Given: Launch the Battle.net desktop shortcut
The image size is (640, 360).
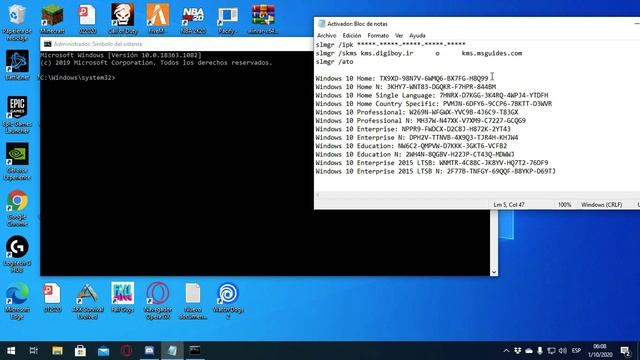Looking at the screenshot, I should point(17,64).
